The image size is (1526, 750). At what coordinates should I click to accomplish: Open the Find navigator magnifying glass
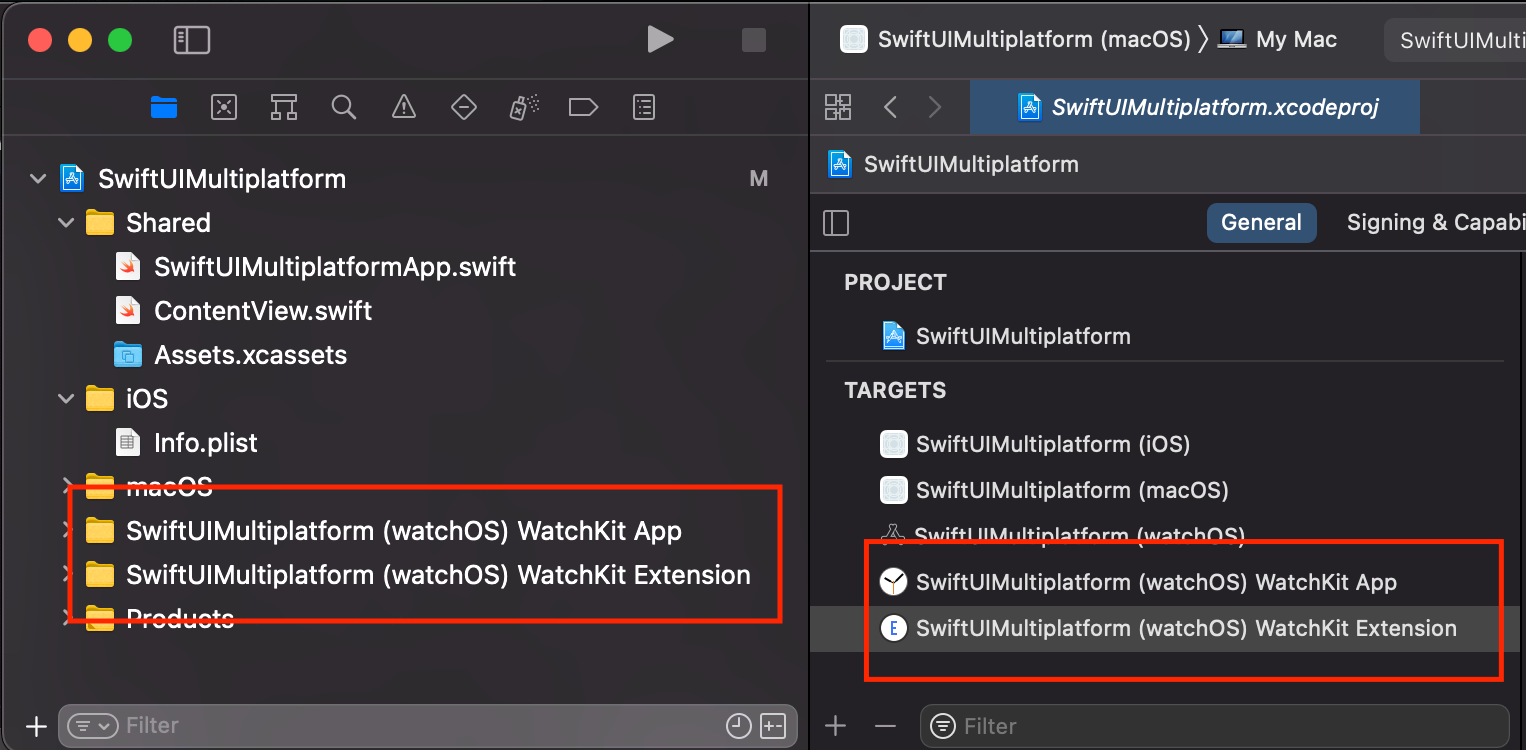pyautogui.click(x=343, y=107)
